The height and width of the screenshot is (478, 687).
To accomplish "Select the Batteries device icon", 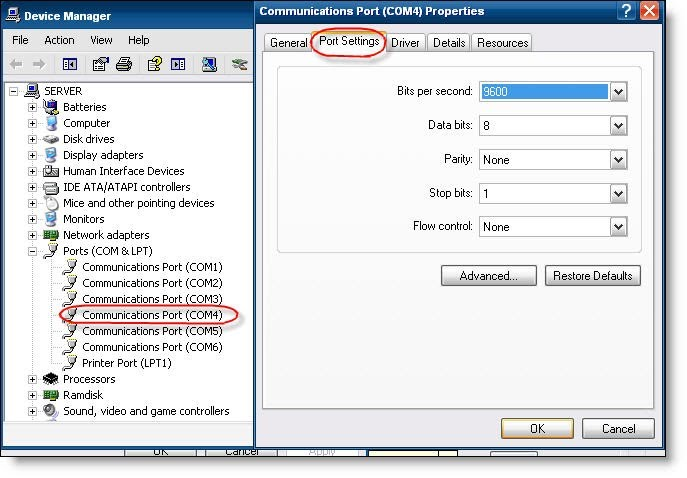I will point(51,107).
